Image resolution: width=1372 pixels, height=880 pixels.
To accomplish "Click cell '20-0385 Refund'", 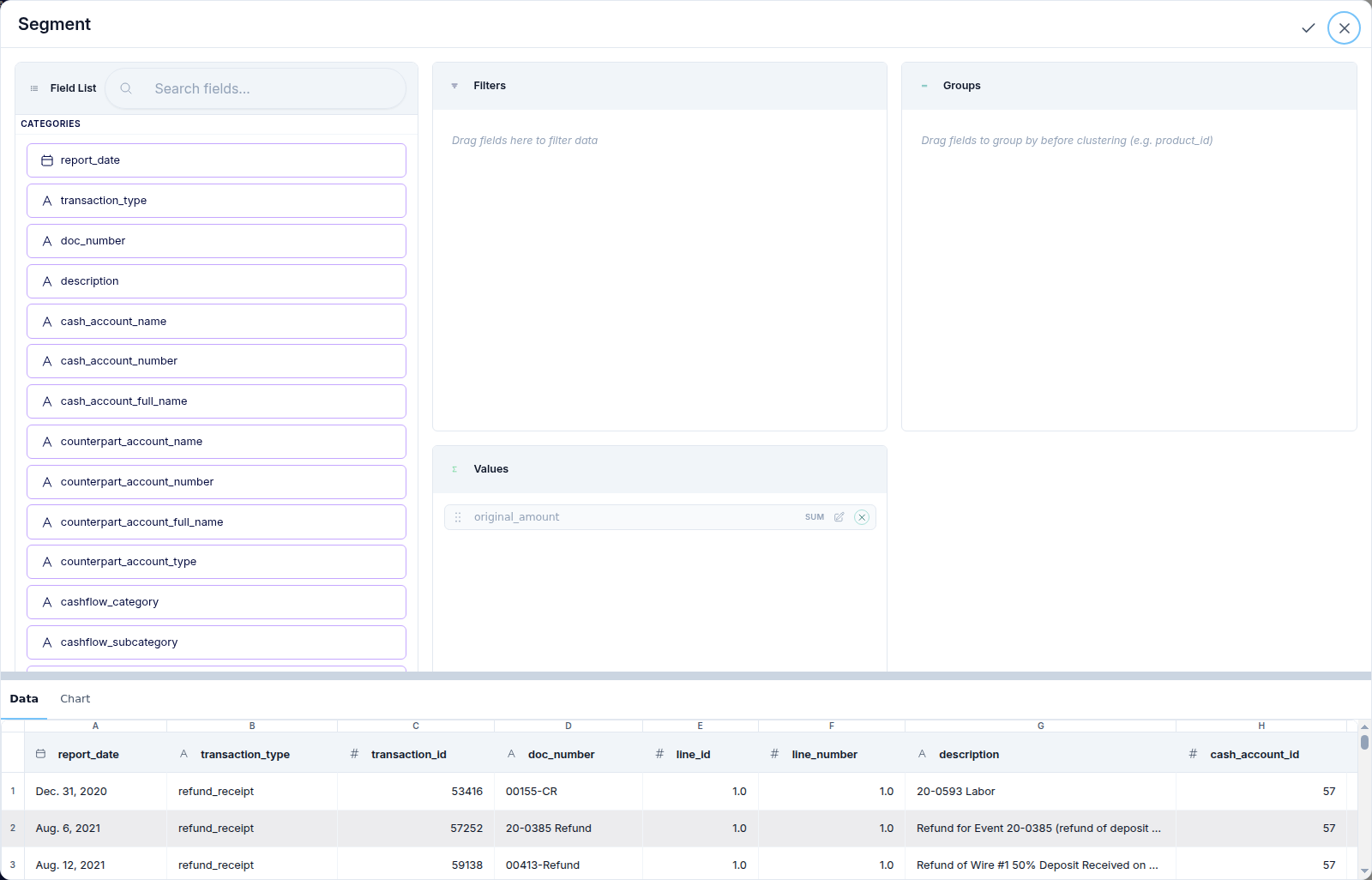I will click(569, 829).
